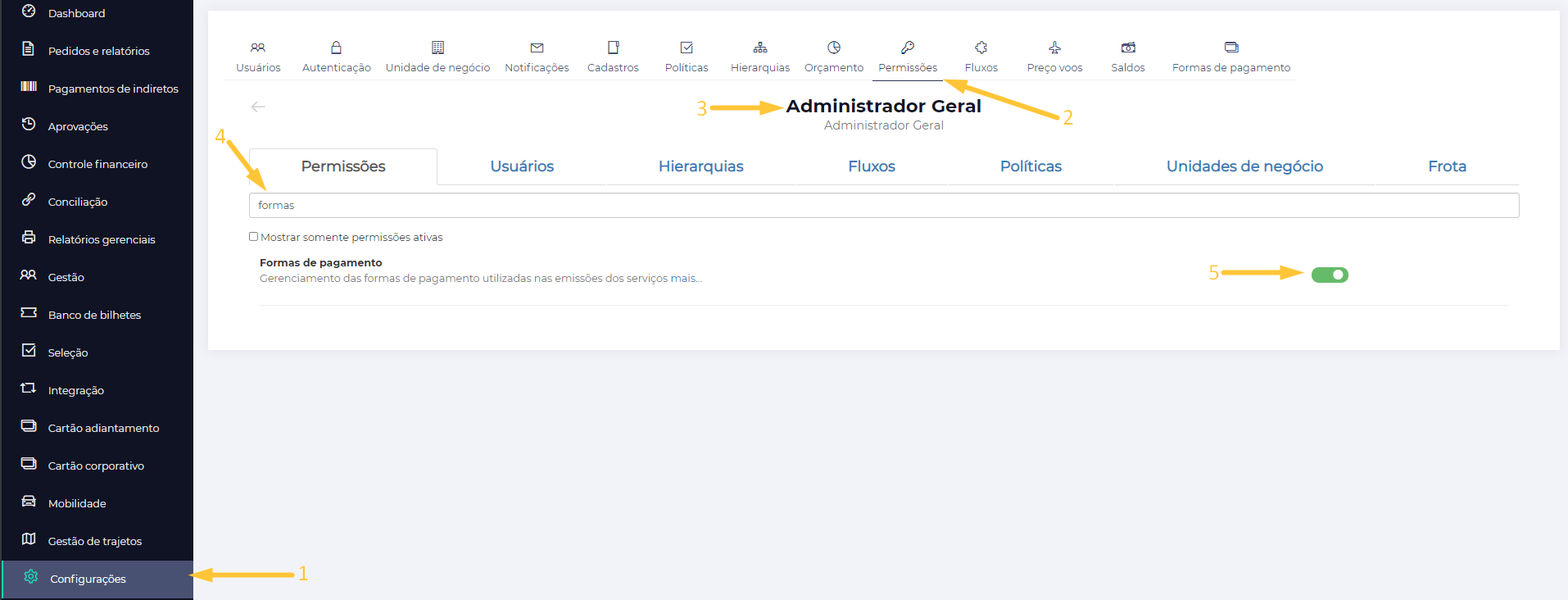1568x600 pixels.
Task: Click the back arrow icon
Action: pos(258,107)
